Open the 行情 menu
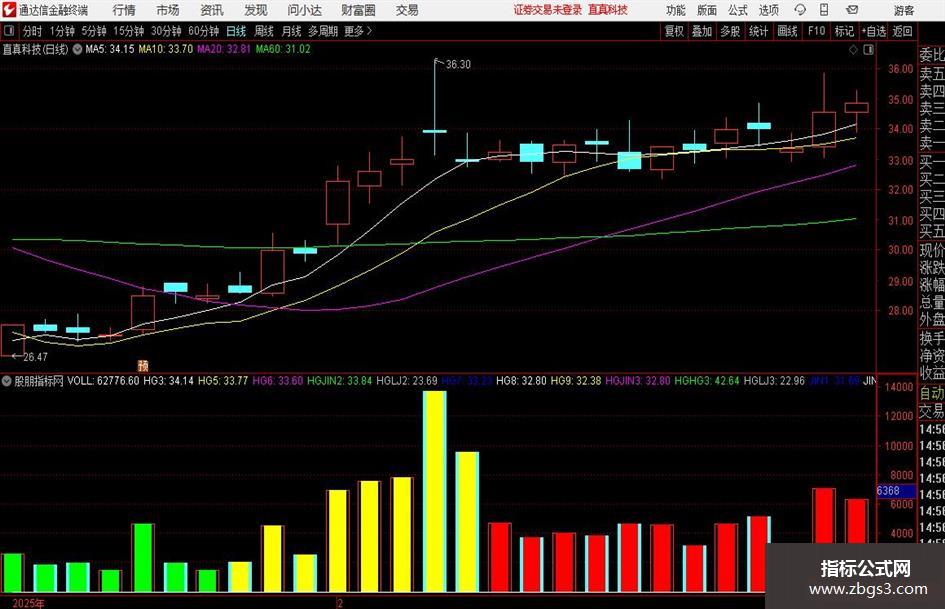945x609 pixels. pos(124,10)
